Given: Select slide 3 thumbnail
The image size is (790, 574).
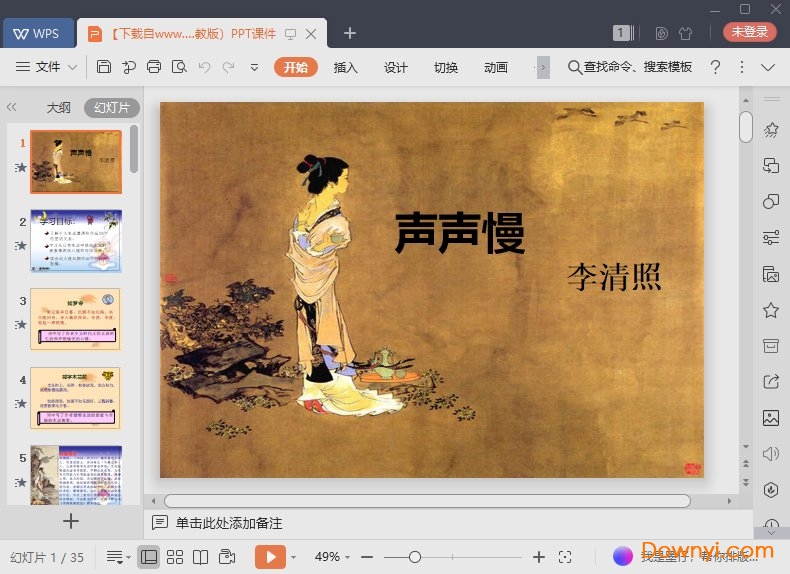Looking at the screenshot, I should point(76,319).
